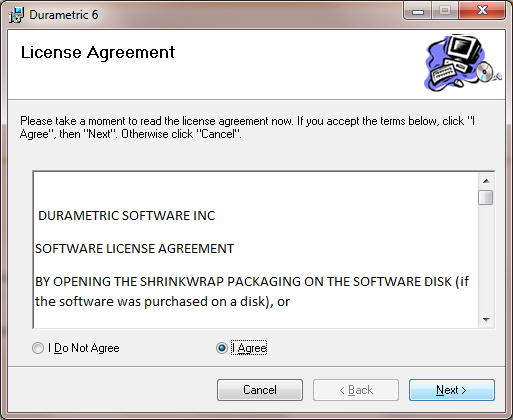Minimize the Durametric 6 installer window

[418, 11]
